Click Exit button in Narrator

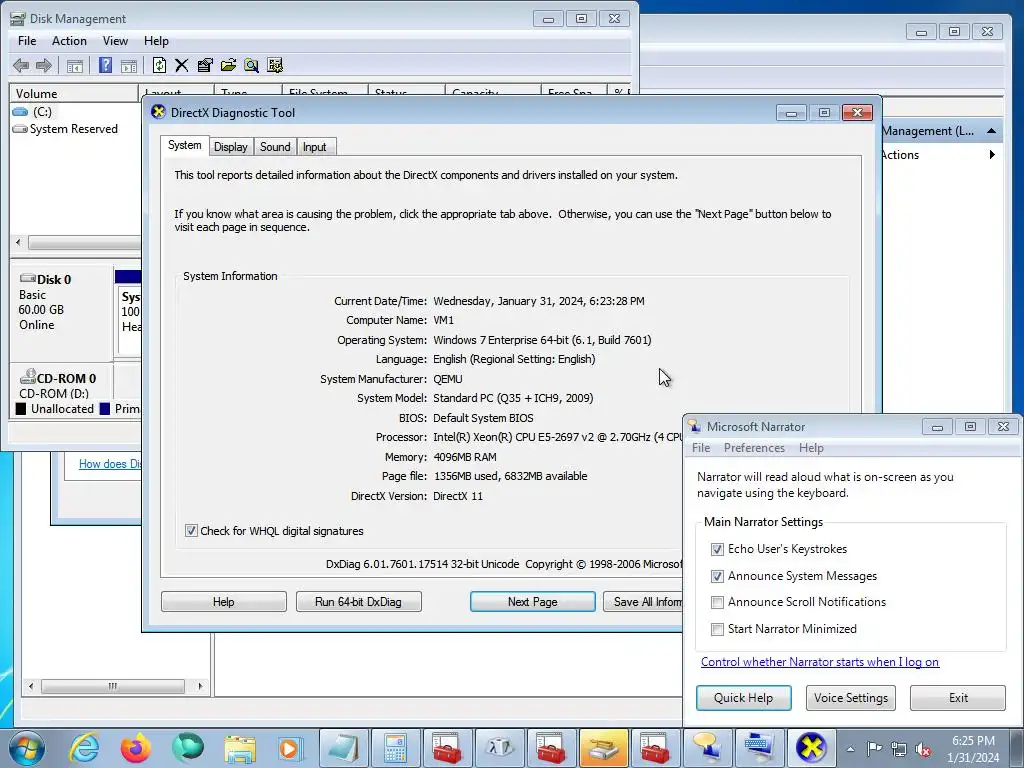pos(958,698)
